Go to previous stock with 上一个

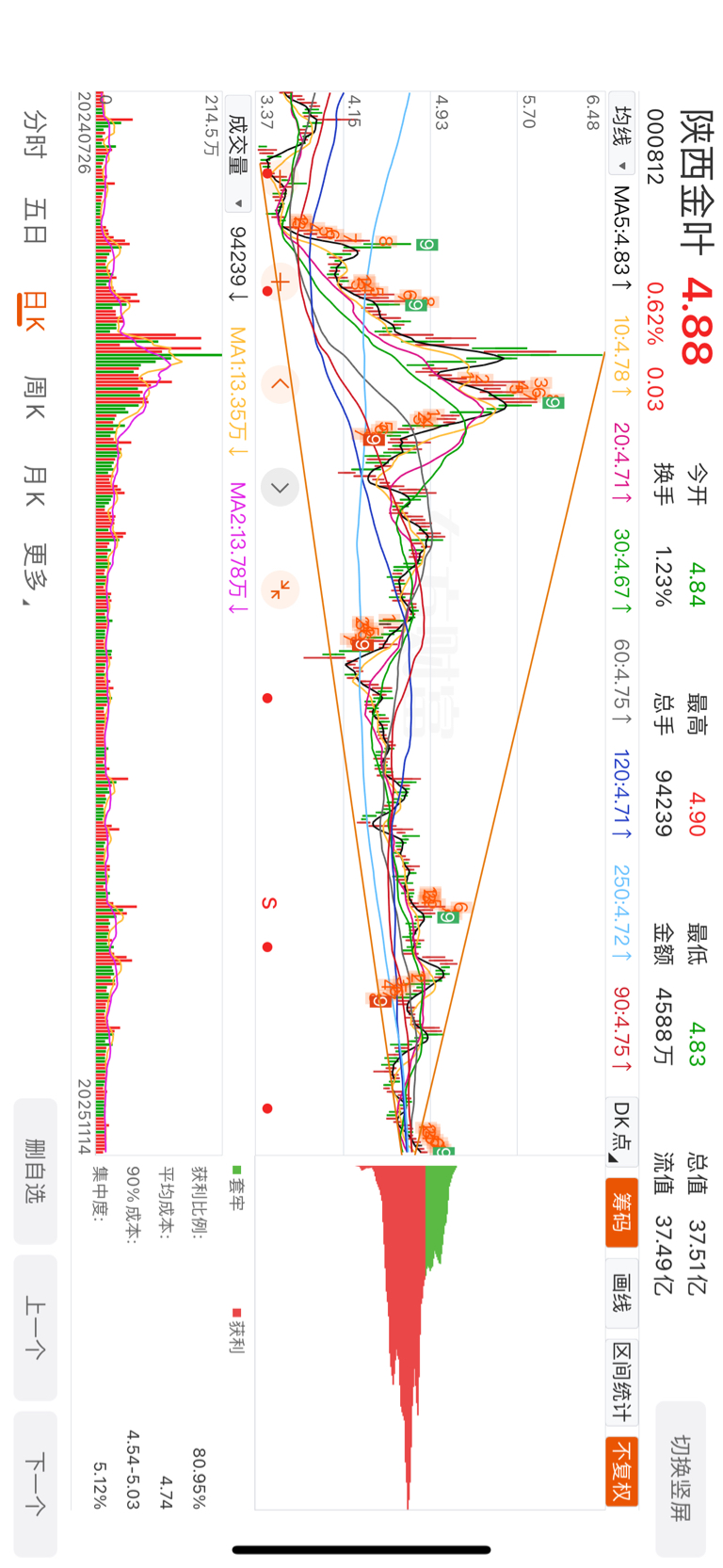pos(35,1327)
